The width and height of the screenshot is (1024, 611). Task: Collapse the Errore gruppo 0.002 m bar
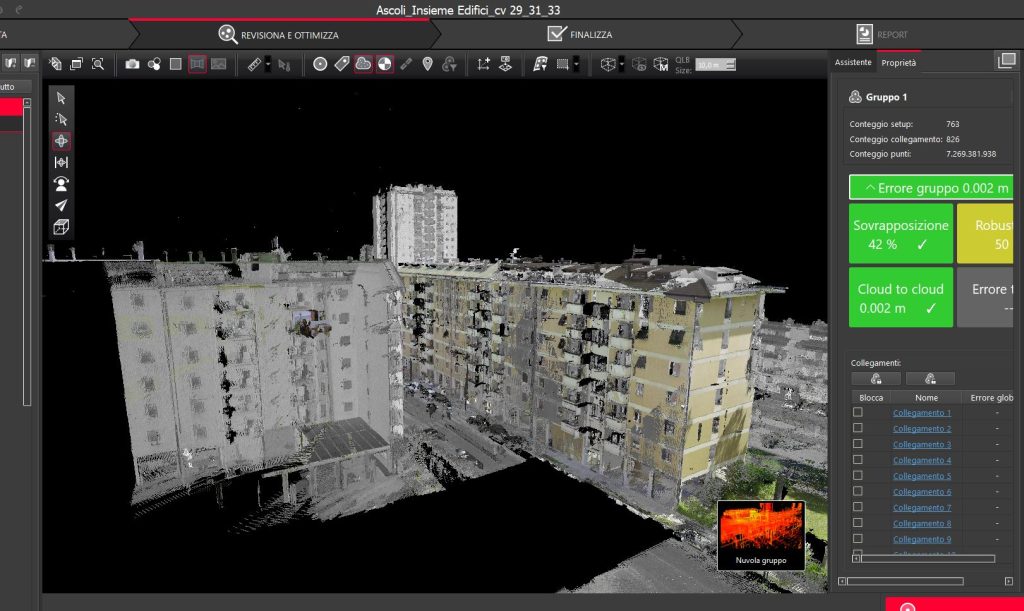tap(931, 188)
